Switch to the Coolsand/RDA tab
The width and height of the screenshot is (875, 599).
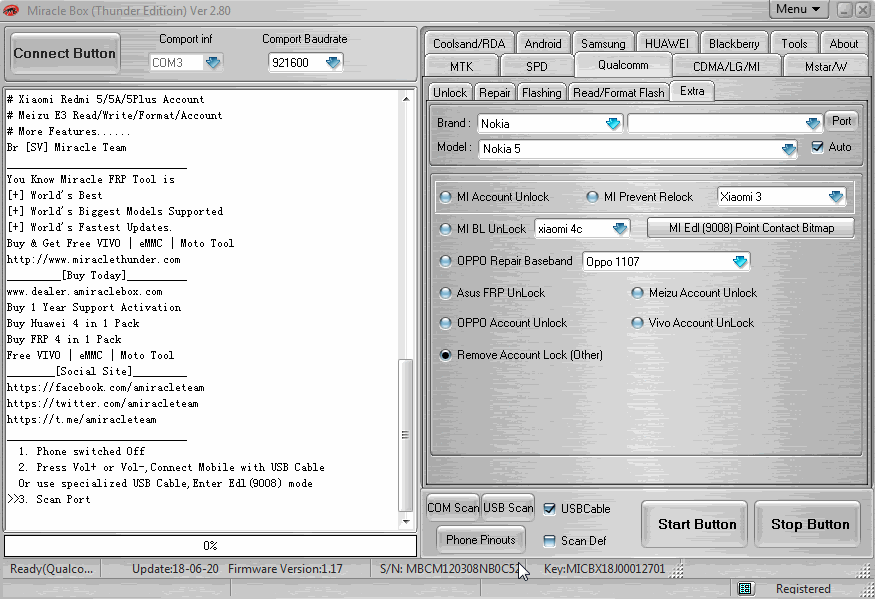(469, 44)
